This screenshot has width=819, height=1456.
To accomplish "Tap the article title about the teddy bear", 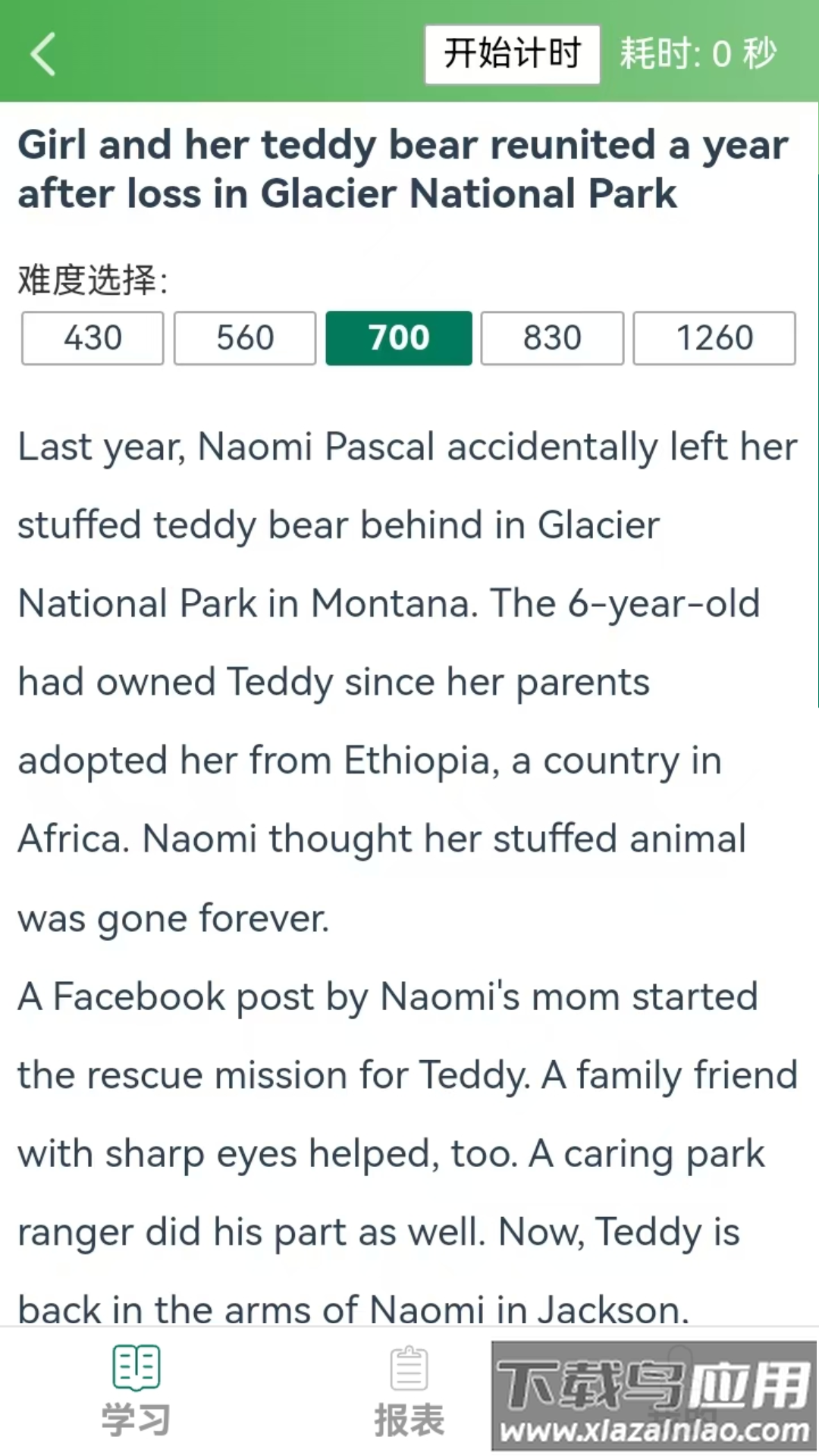I will 402,169.
